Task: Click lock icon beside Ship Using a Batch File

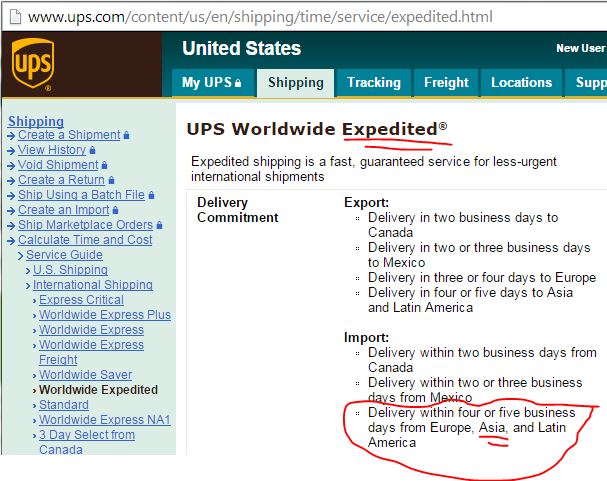Action: pyautogui.click(x=151, y=195)
